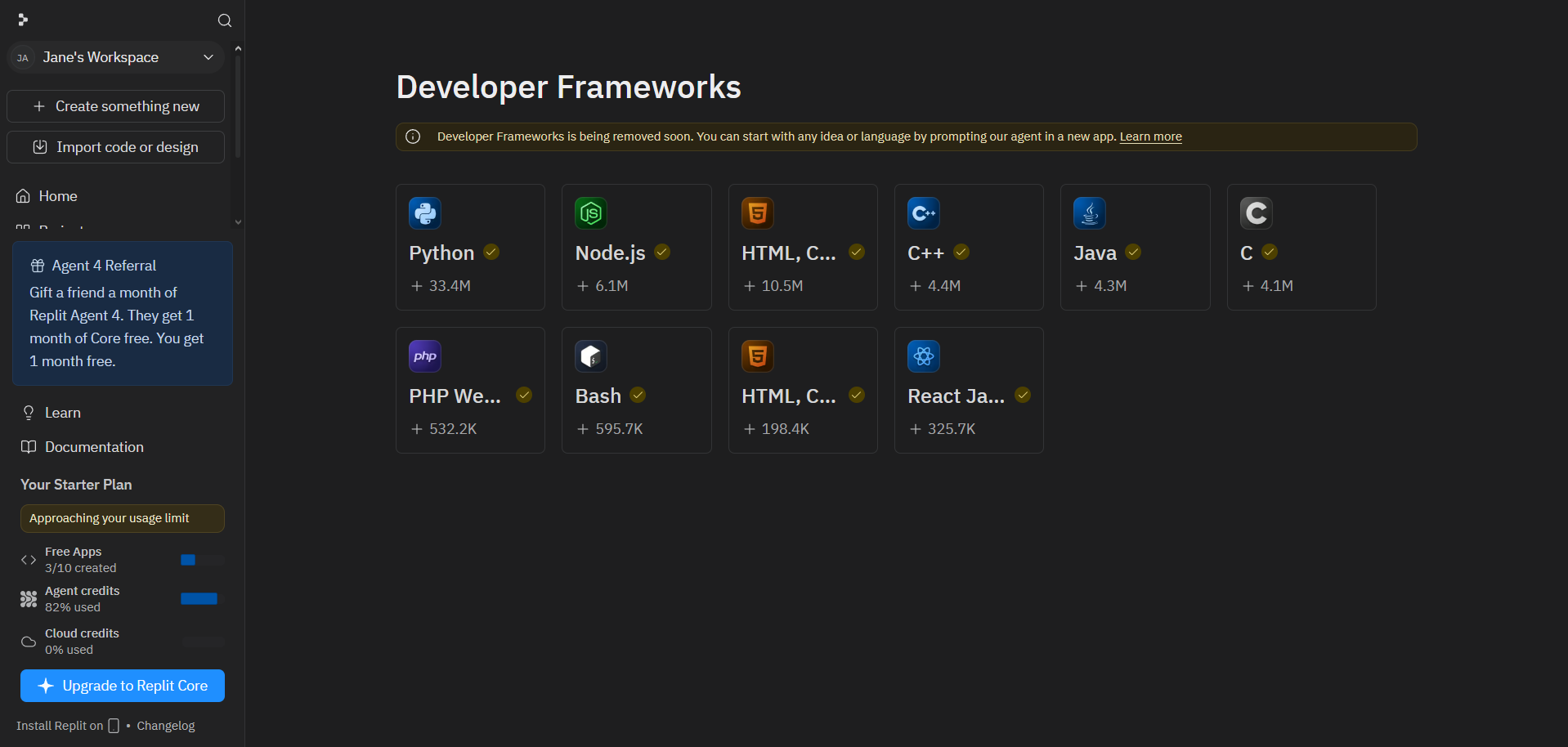Viewport: 1568px width, 747px height.
Task: Click the verified badge next to Python
Action: click(x=491, y=253)
